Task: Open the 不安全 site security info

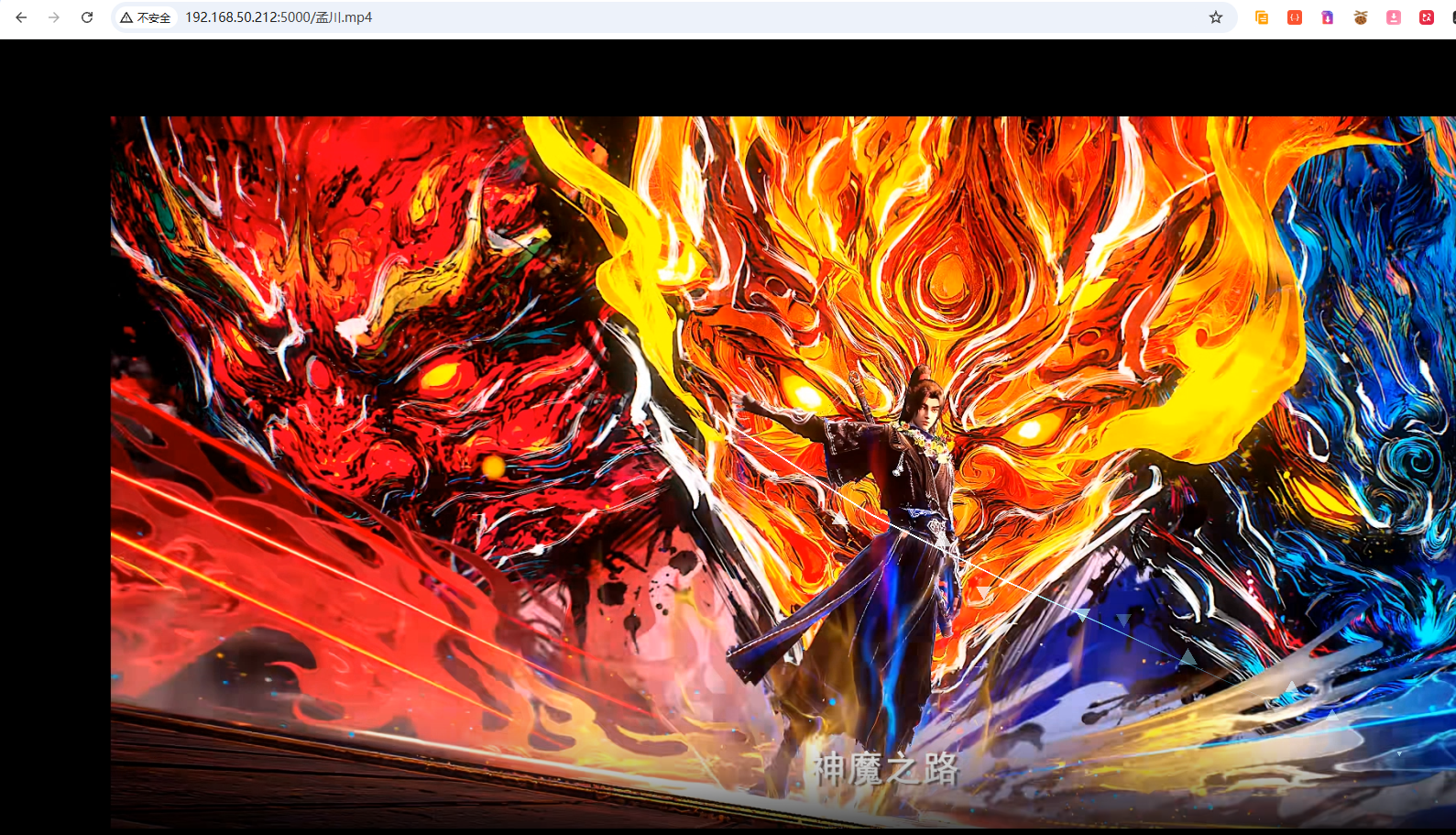Action: [146, 17]
